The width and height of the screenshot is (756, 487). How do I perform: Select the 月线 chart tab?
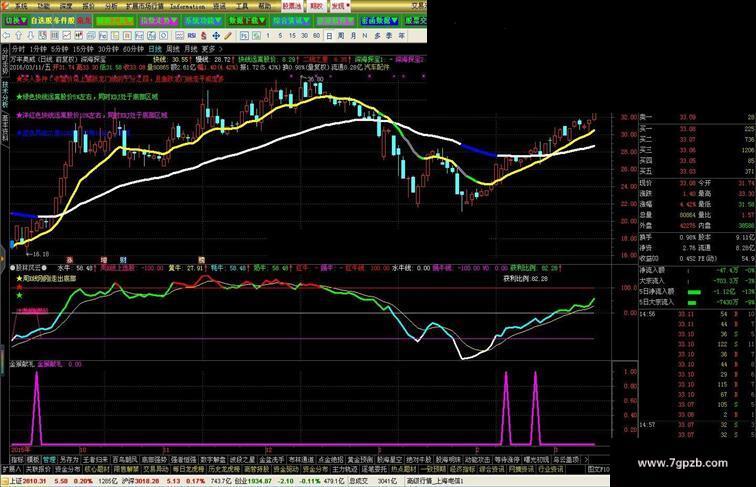[190, 49]
